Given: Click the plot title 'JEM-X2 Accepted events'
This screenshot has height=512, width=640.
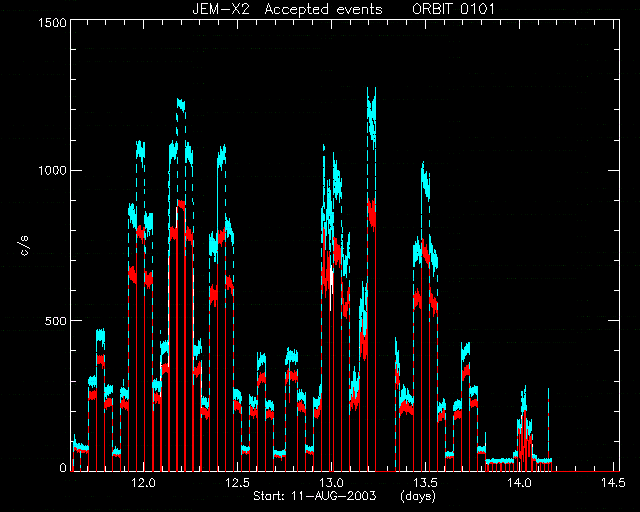Looking at the screenshot, I should (x=287, y=9).
